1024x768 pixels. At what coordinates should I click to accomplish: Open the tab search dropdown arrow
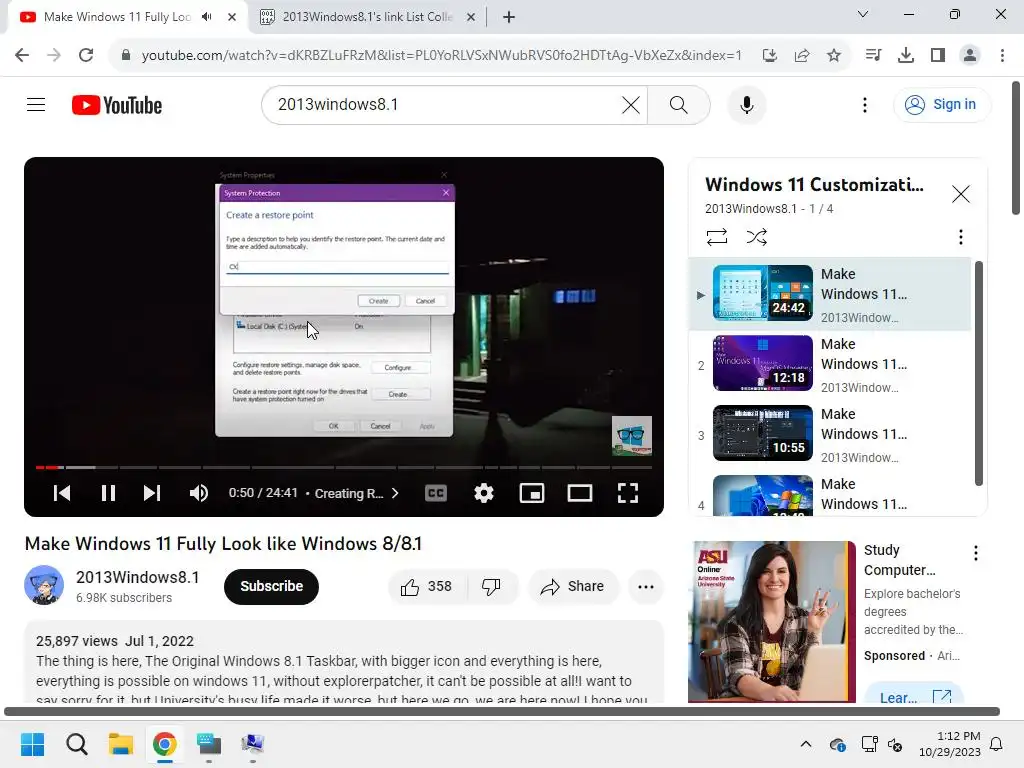[863, 14]
